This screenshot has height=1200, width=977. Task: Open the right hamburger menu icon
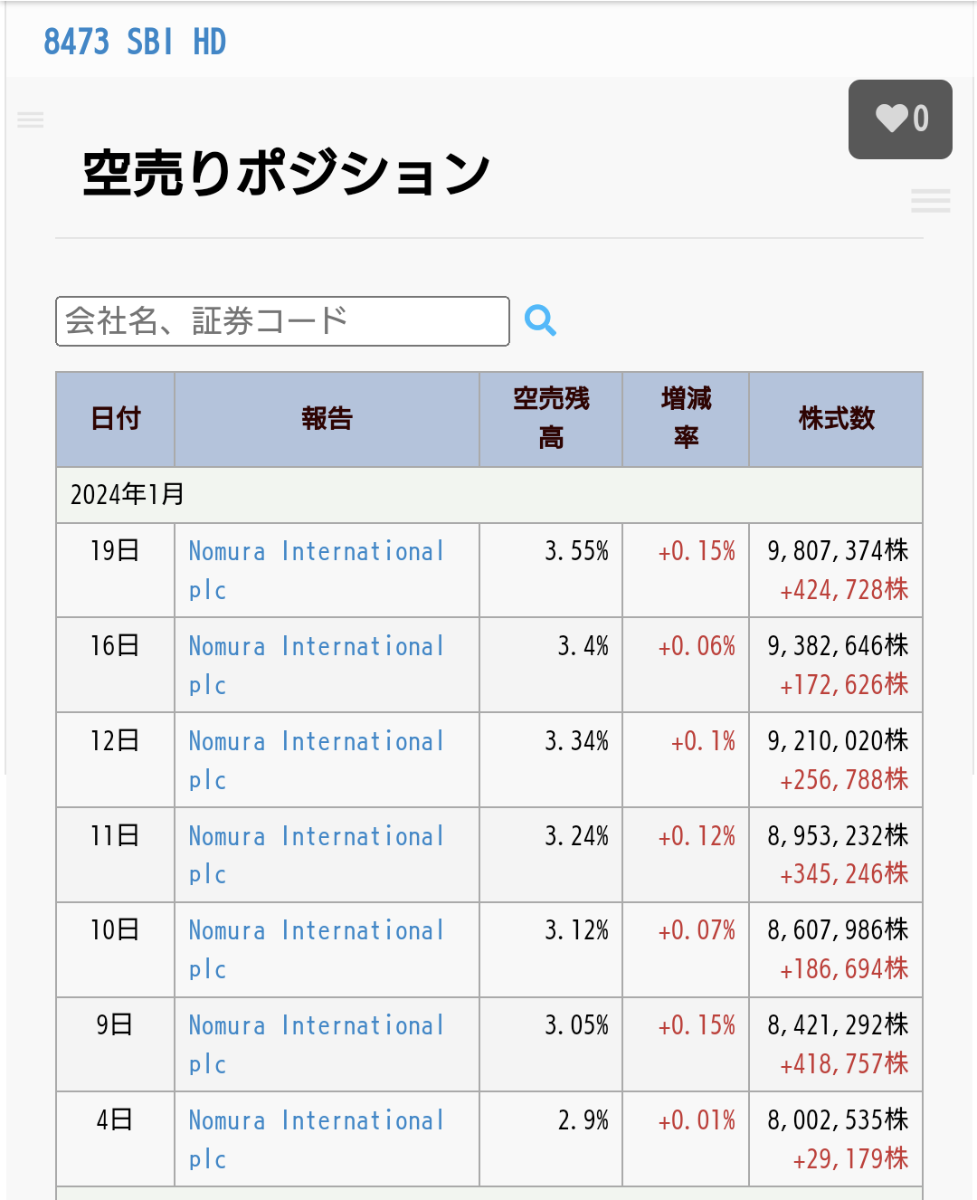(x=930, y=201)
